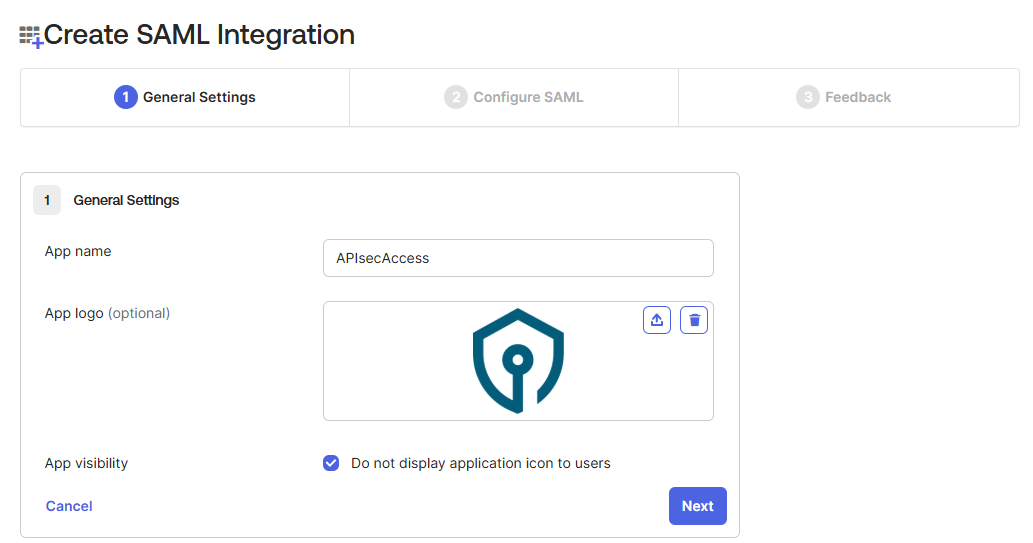1033x543 pixels.
Task: Click the 'App logo (optional)' label
Action: tap(107, 313)
